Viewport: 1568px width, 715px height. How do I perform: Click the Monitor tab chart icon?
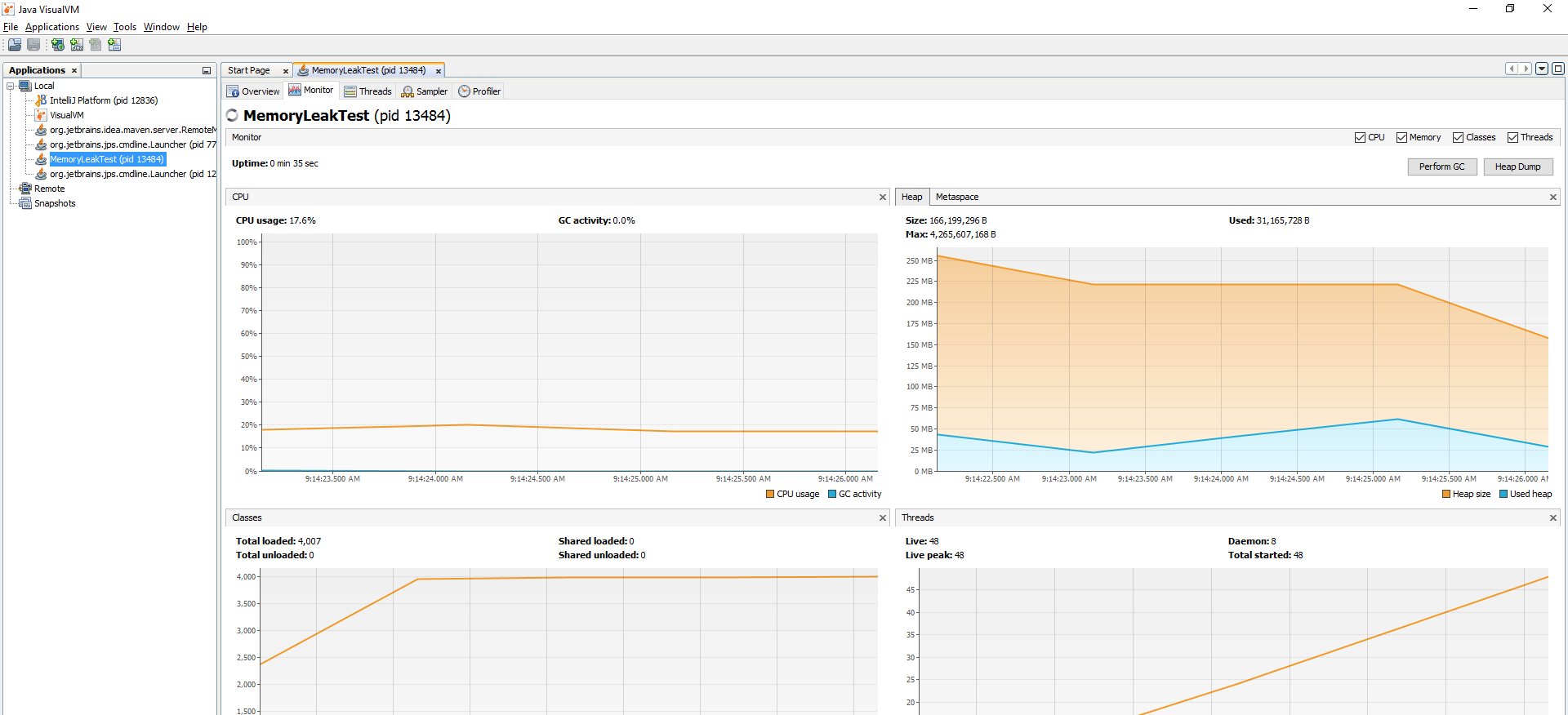point(295,90)
